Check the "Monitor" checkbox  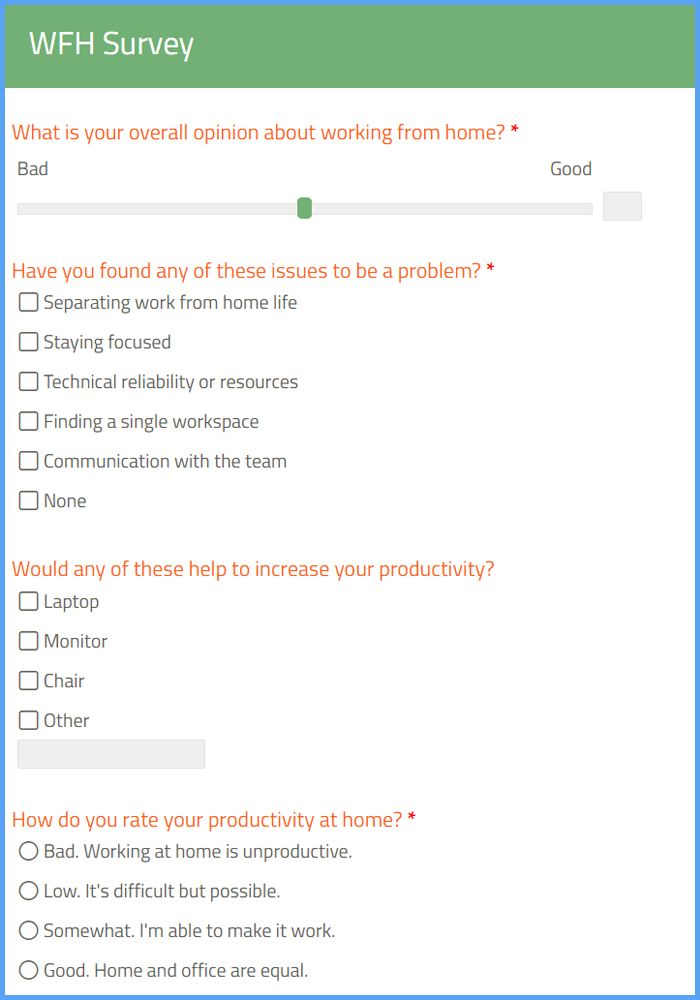(28, 641)
